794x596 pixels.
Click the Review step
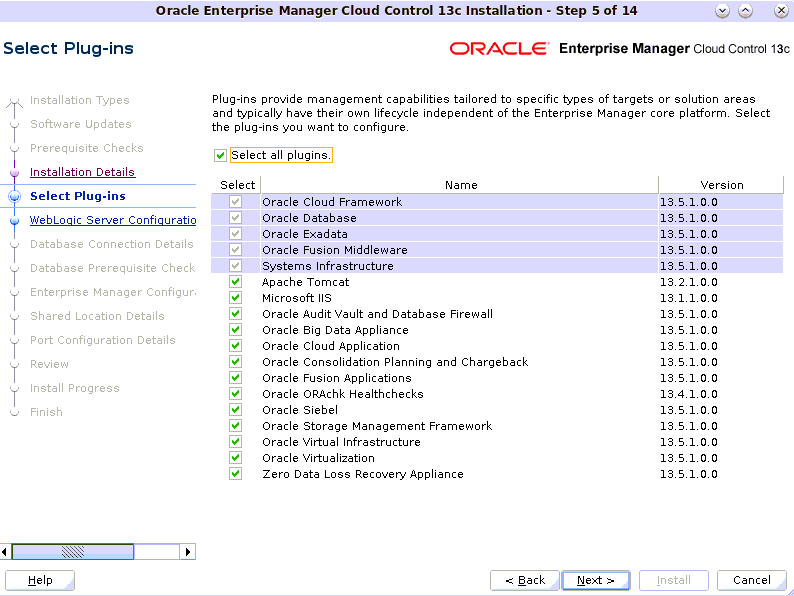[x=49, y=364]
